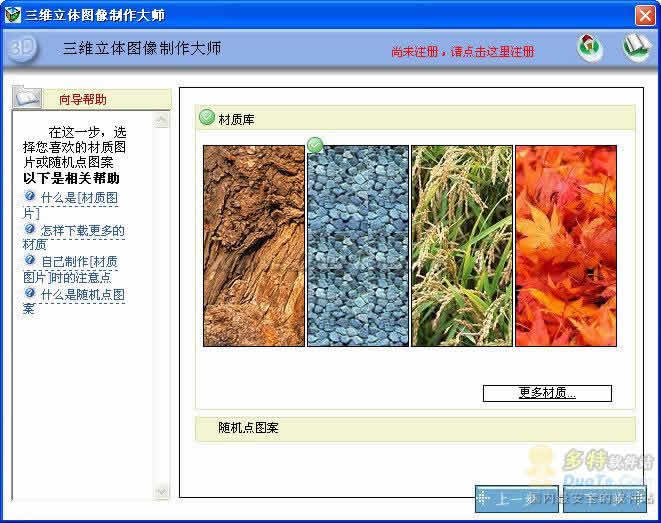The height and width of the screenshot is (523, 661).
Task: Click the red-green round icon in header
Action: point(590,48)
